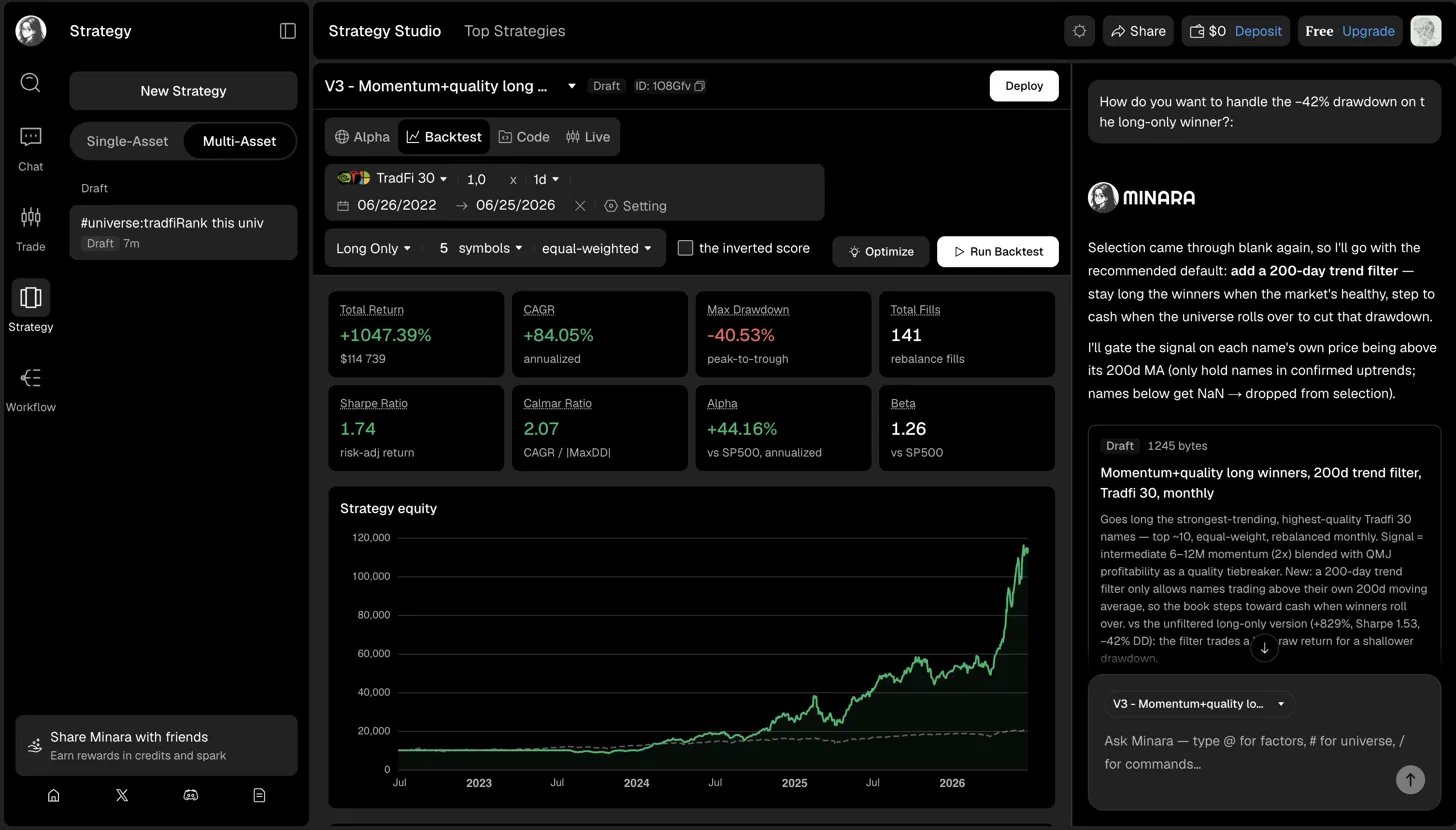The height and width of the screenshot is (830, 1456).
Task: Switch to the Code tab
Action: (x=524, y=137)
